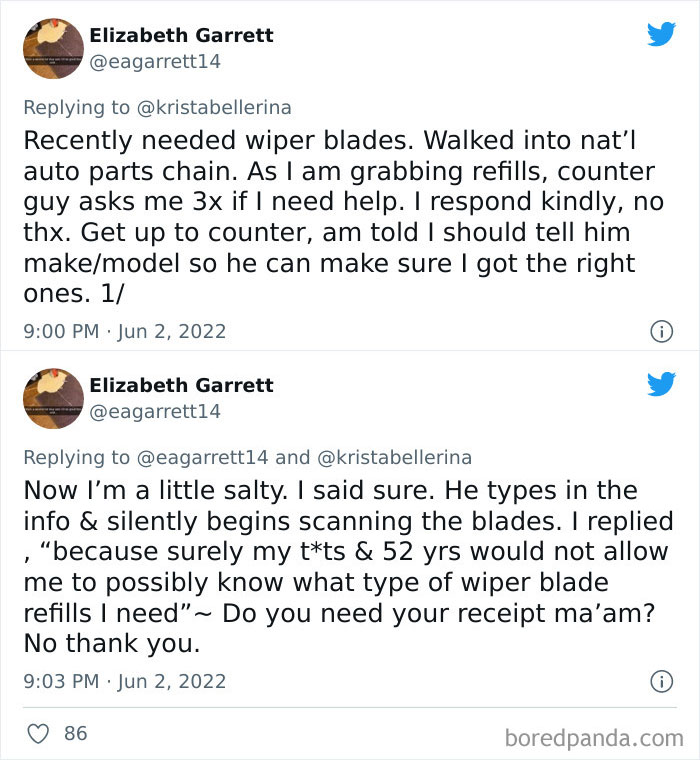700x760 pixels.
Task: Click first tweet's profile avatar
Action: 53,48
